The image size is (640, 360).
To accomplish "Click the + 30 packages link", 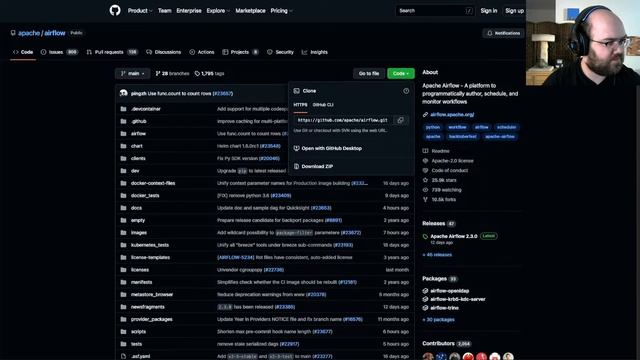I will coord(438,320).
